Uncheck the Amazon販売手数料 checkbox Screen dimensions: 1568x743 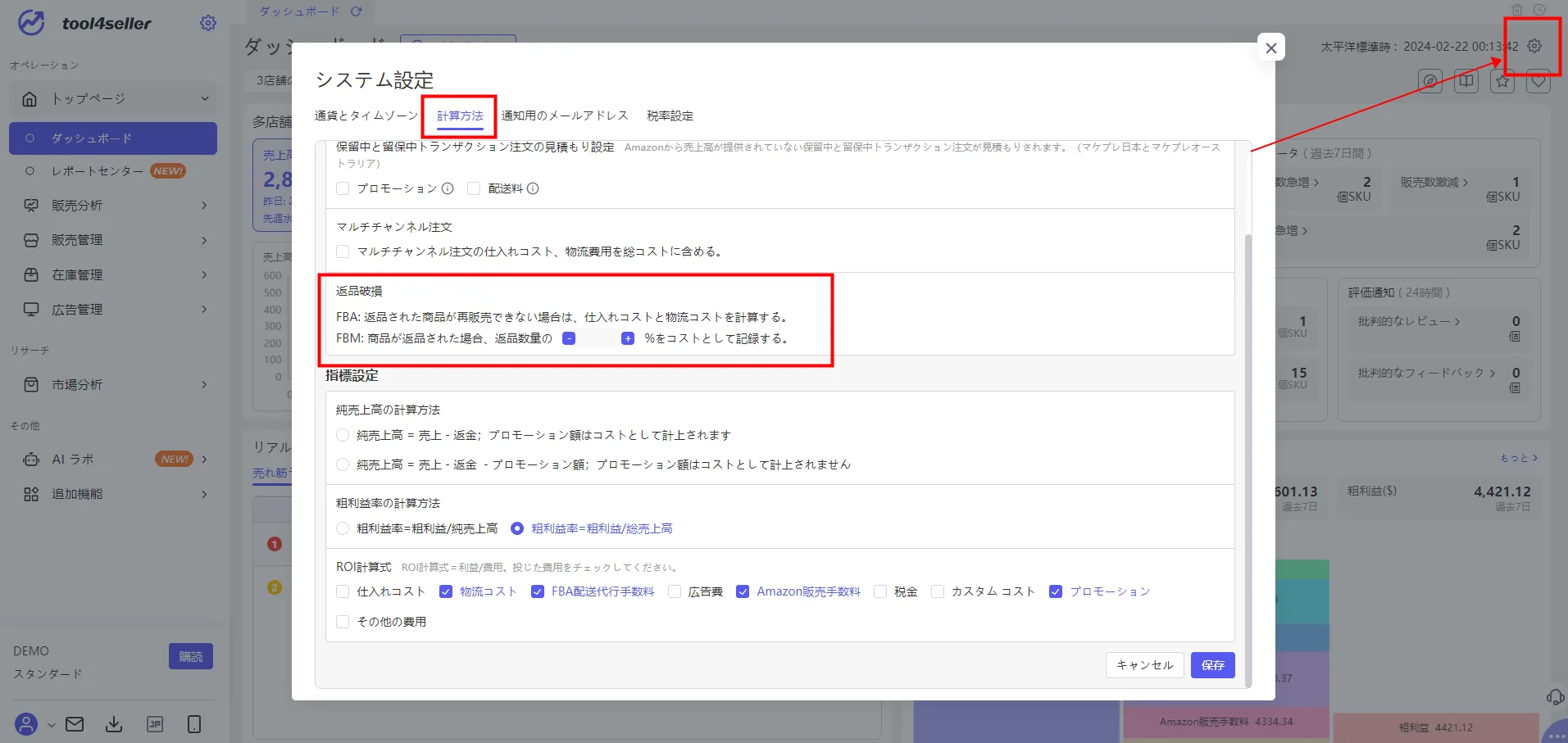(x=743, y=591)
